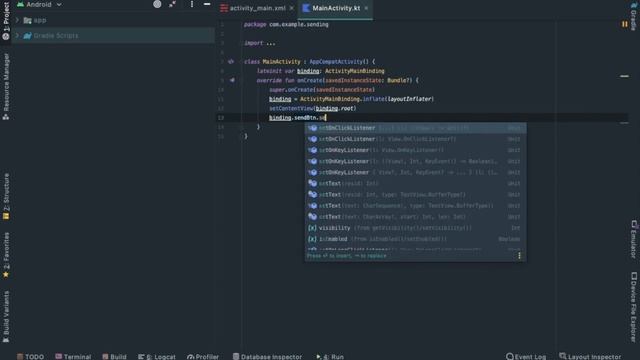This screenshot has width=640, height=360.
Task: Click the activity_main.xml file type icon
Action: coord(224,8)
